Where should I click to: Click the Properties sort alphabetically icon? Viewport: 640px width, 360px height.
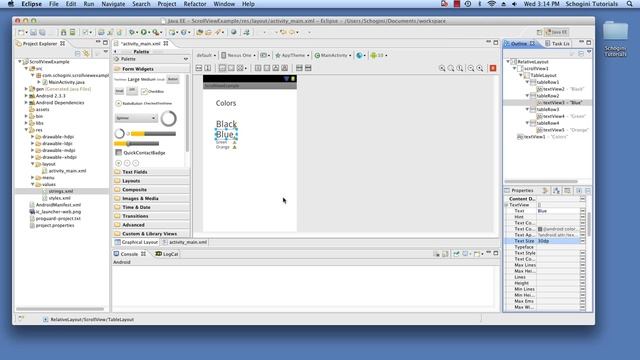point(556,191)
